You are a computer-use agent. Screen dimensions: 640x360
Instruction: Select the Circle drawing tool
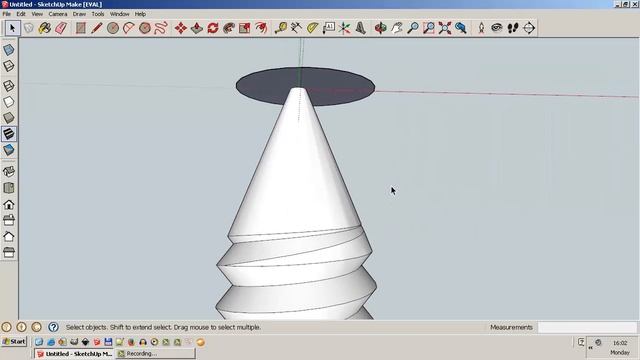[x=113, y=28]
